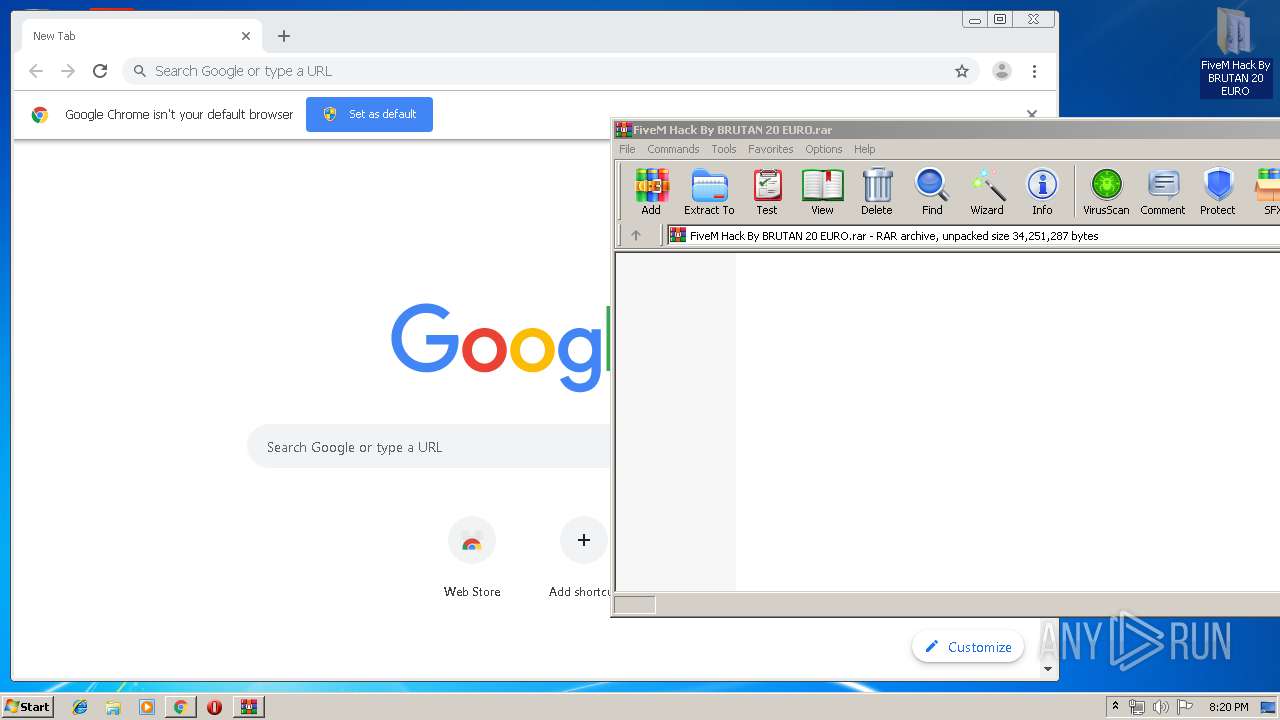Click the Protect shield icon in WinRAR
Viewport: 1280px width, 720px height.
point(1218,191)
